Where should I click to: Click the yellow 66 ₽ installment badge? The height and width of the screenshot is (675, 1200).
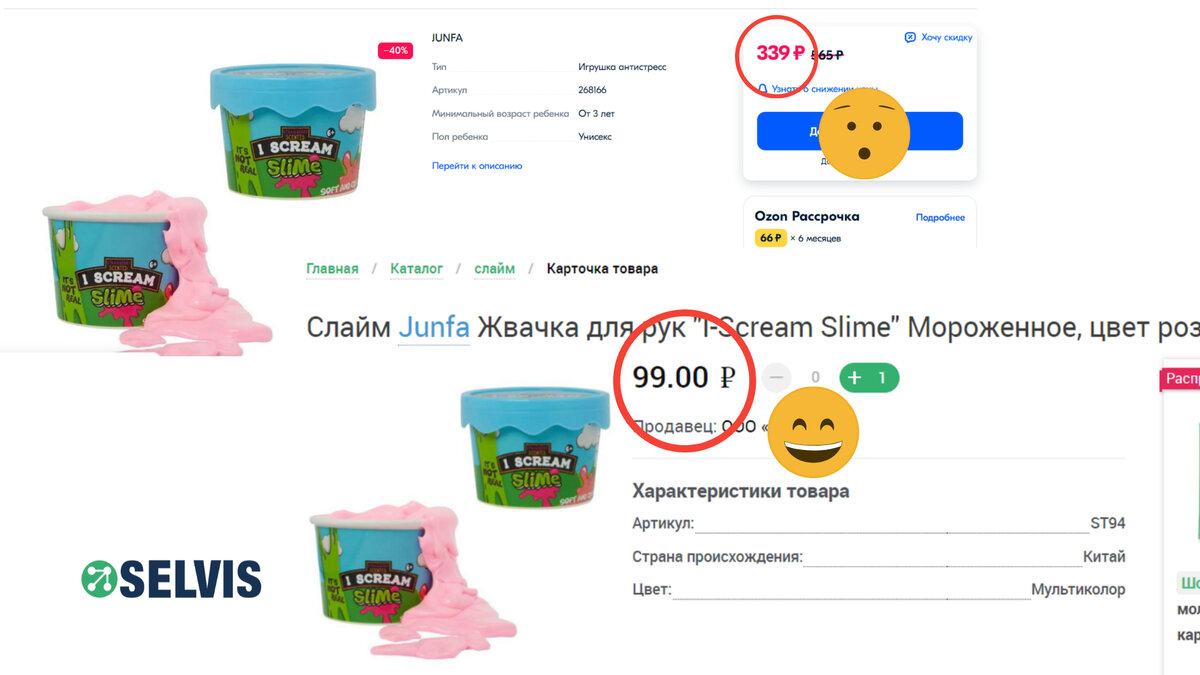click(x=771, y=238)
